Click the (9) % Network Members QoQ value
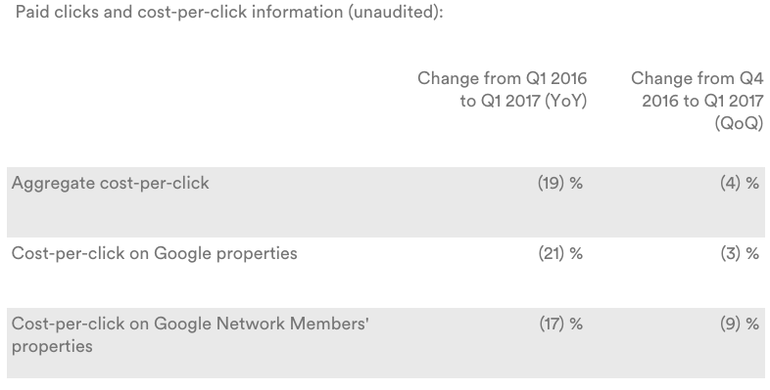 point(740,324)
